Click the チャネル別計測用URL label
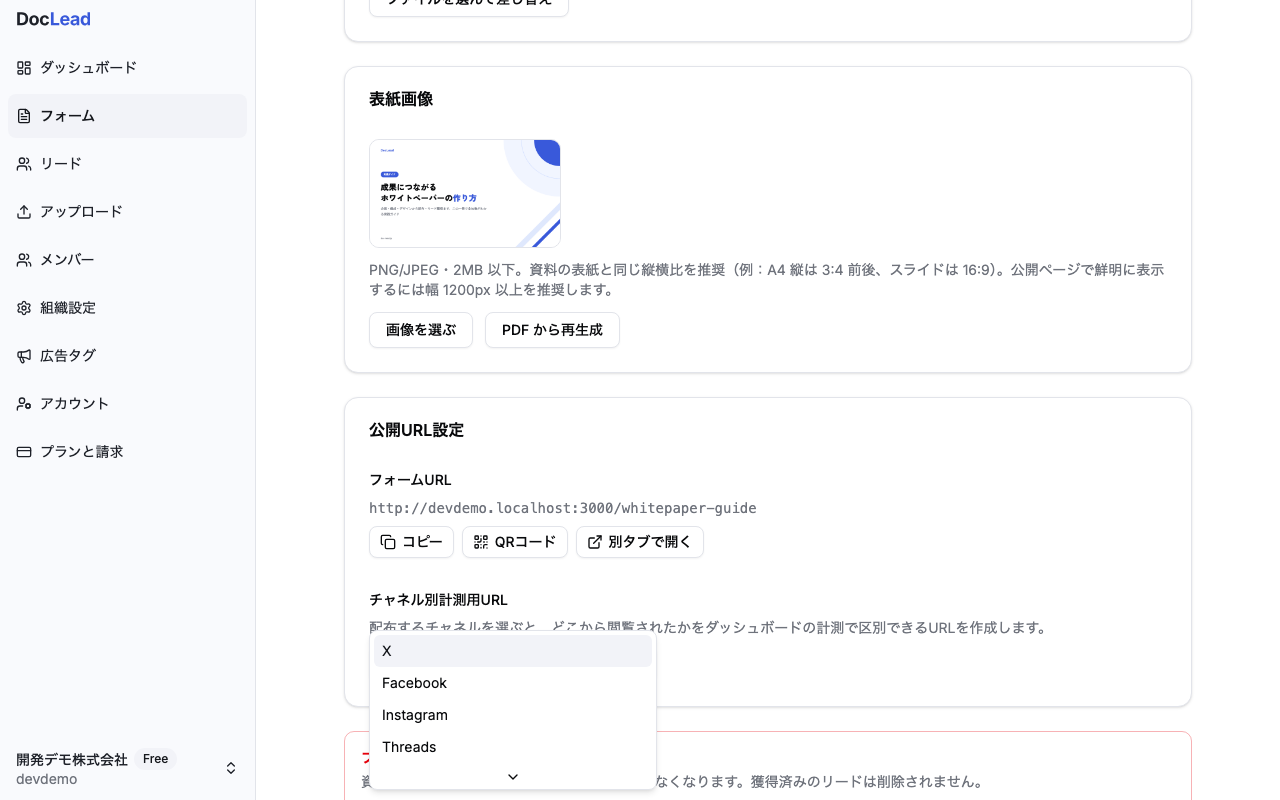Viewport: 1280px width, 800px height. (x=438, y=600)
